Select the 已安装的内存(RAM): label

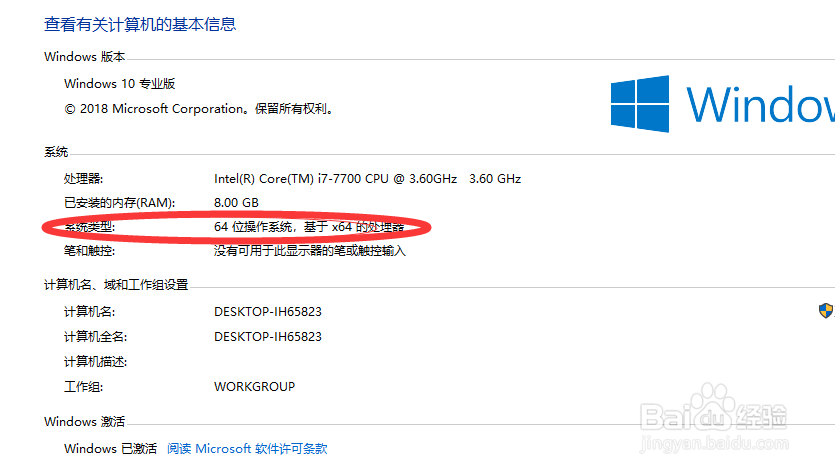click(119, 202)
